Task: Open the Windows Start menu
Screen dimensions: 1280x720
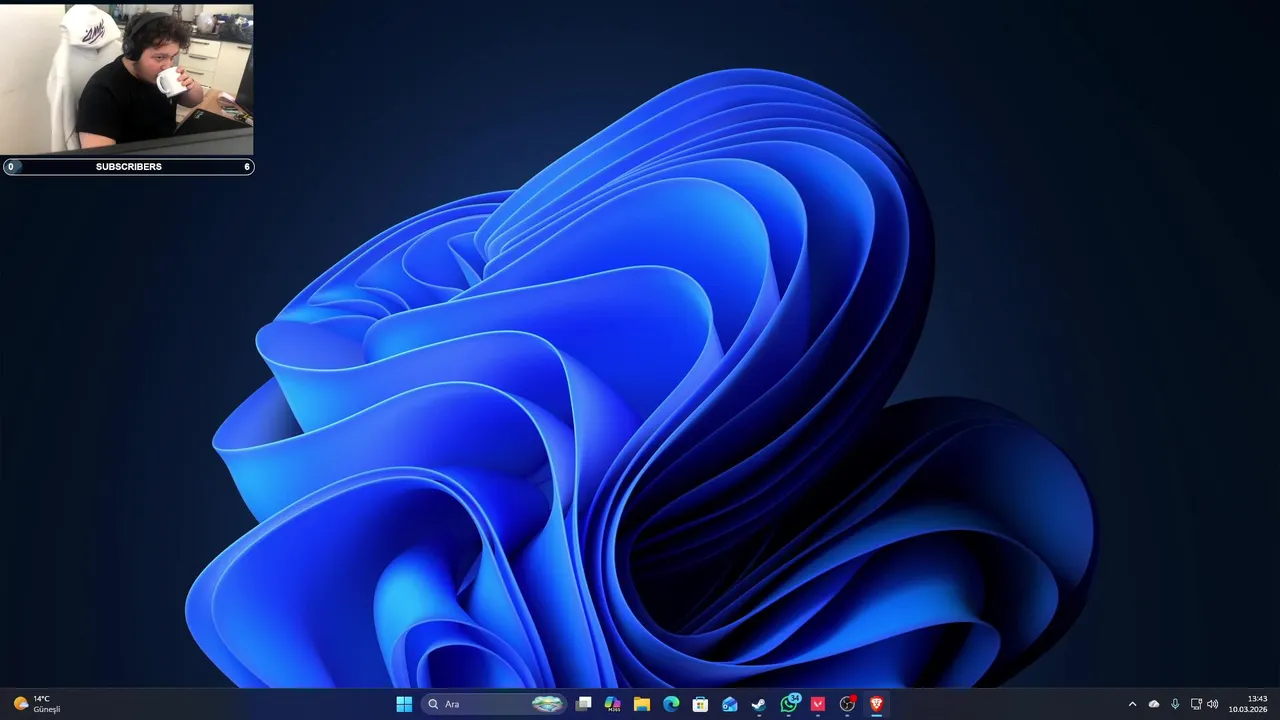Action: pyautogui.click(x=404, y=704)
